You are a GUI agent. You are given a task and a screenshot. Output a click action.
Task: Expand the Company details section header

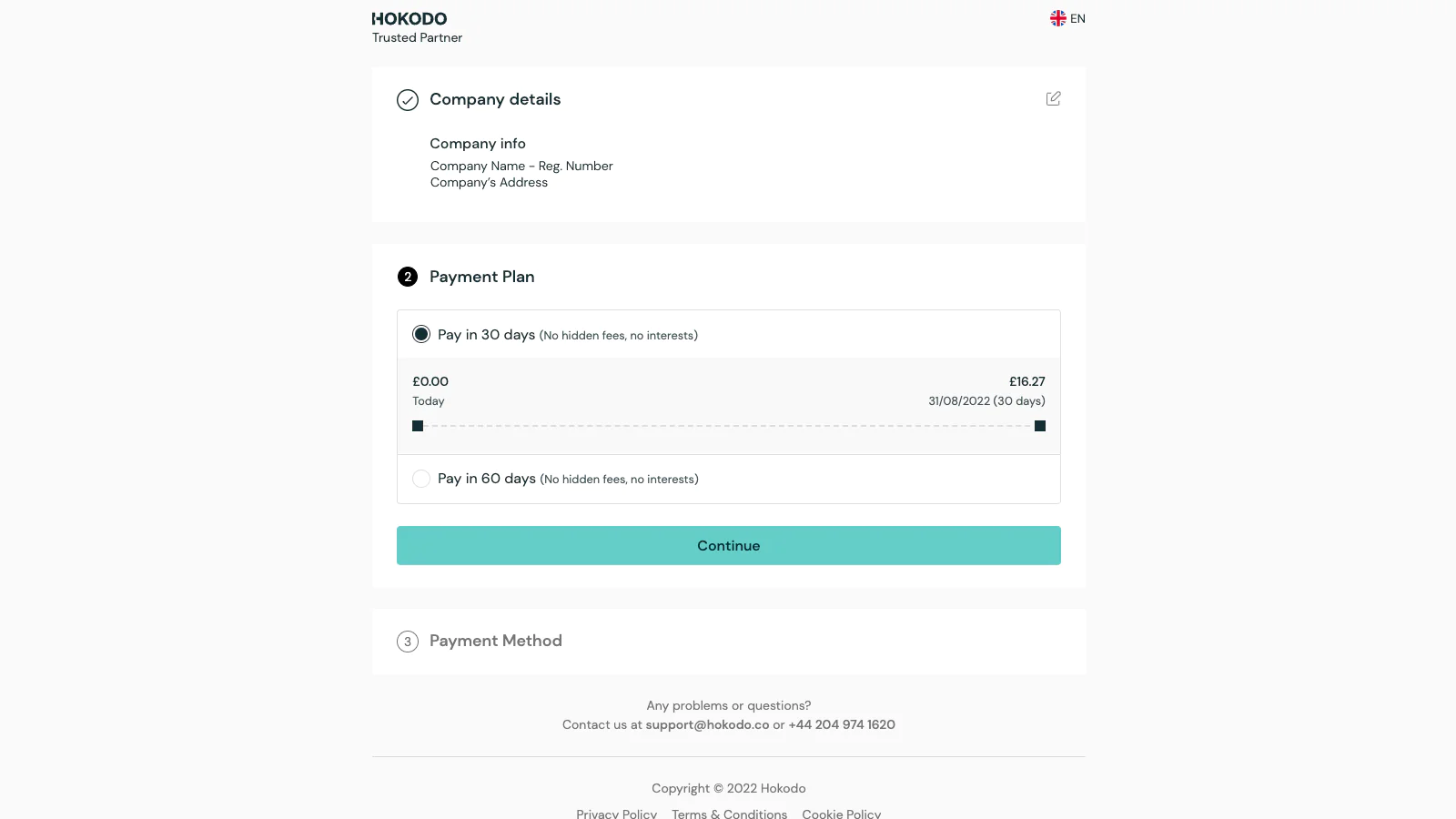coord(495,99)
